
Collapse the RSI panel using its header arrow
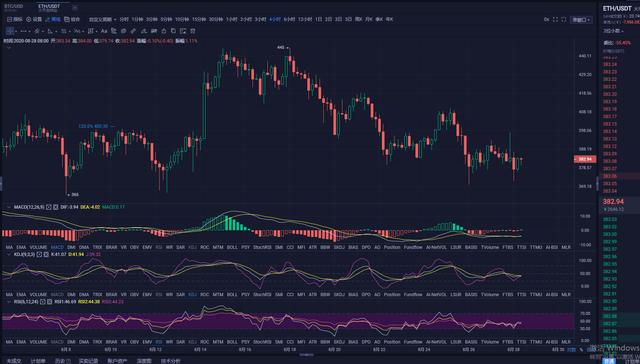(9, 302)
